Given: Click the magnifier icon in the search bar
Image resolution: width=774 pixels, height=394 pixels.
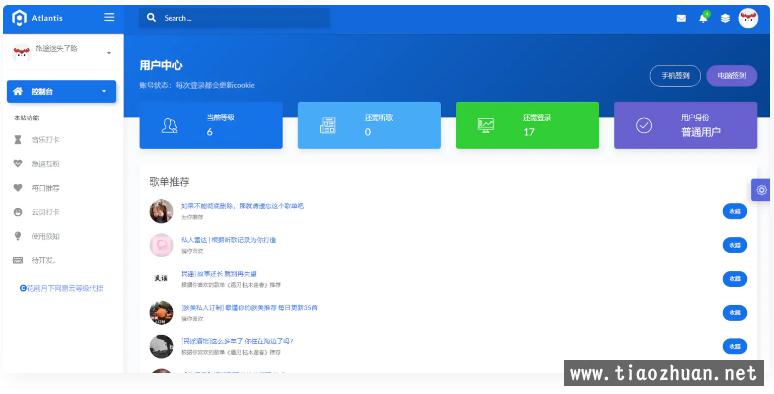Looking at the screenshot, I should pyautogui.click(x=152, y=18).
